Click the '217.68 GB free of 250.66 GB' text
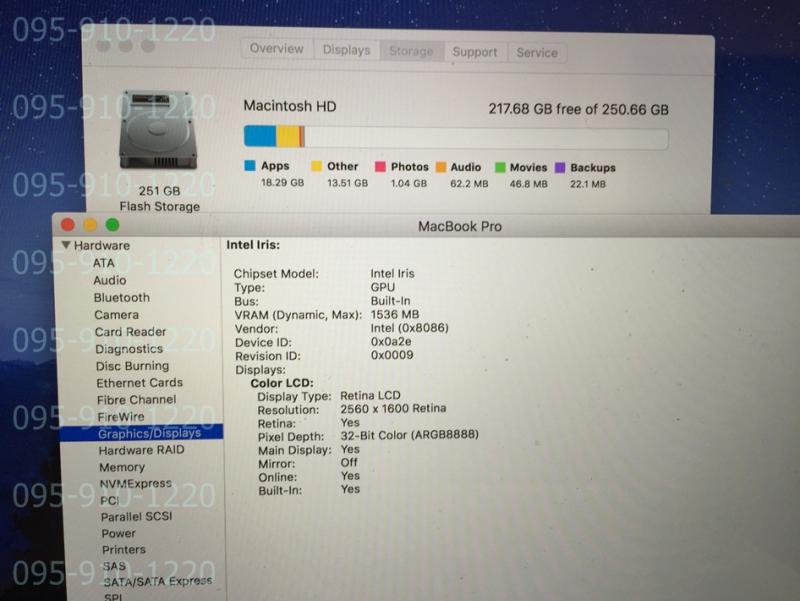The height and width of the screenshot is (601, 800). tap(579, 110)
